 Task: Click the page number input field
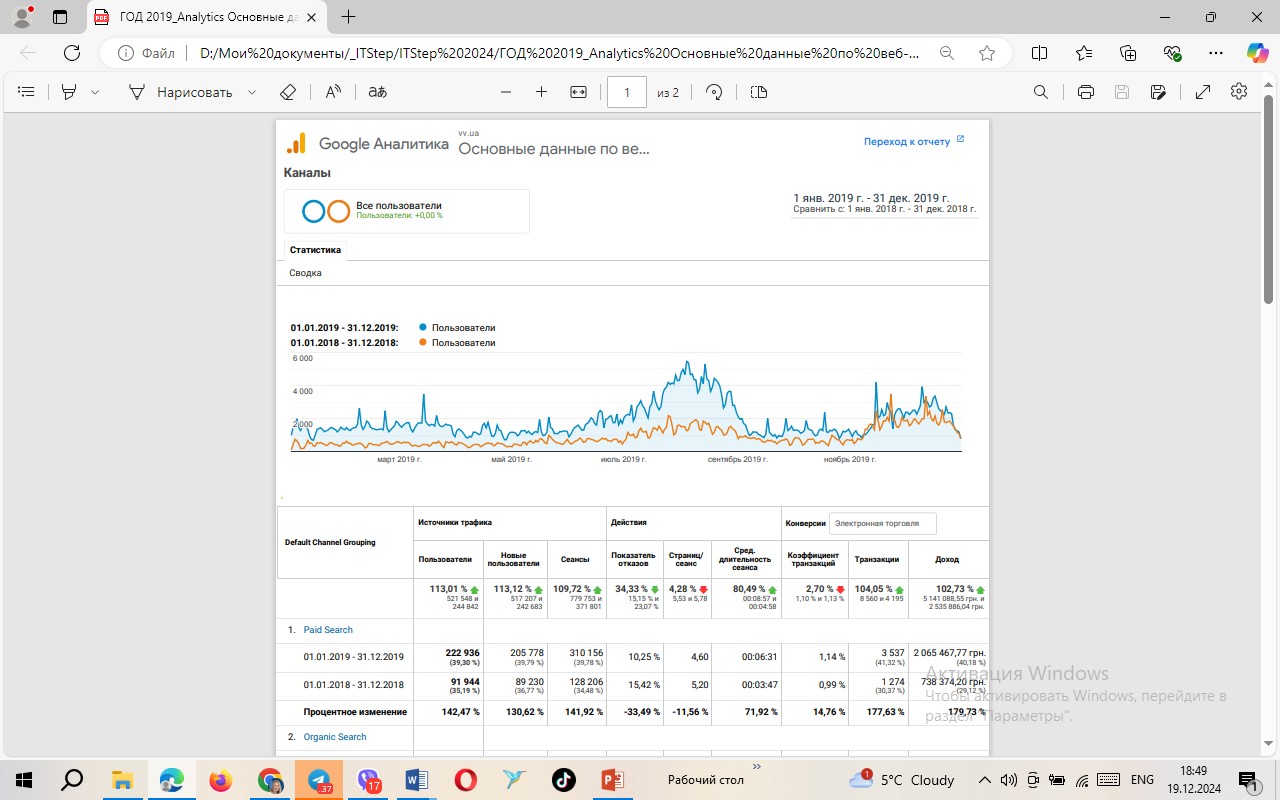[x=627, y=92]
